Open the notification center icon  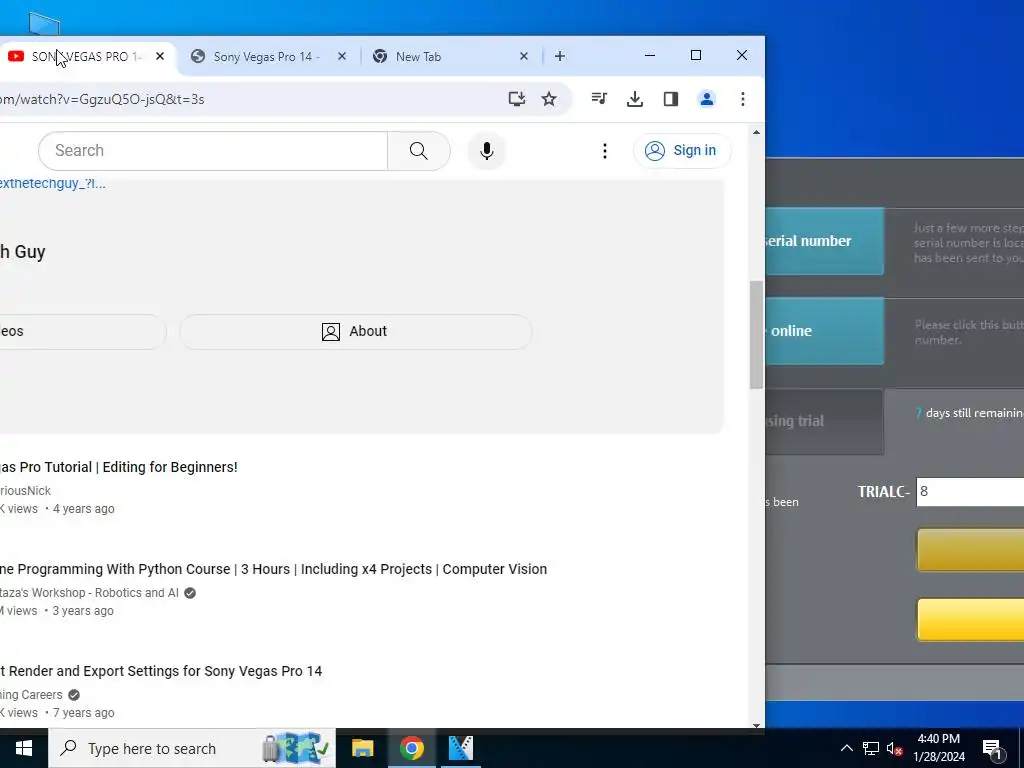(x=993, y=748)
